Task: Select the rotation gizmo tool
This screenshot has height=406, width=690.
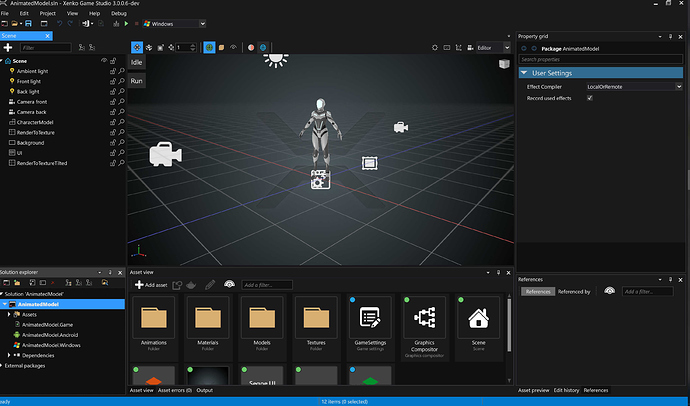Action: click(x=149, y=48)
